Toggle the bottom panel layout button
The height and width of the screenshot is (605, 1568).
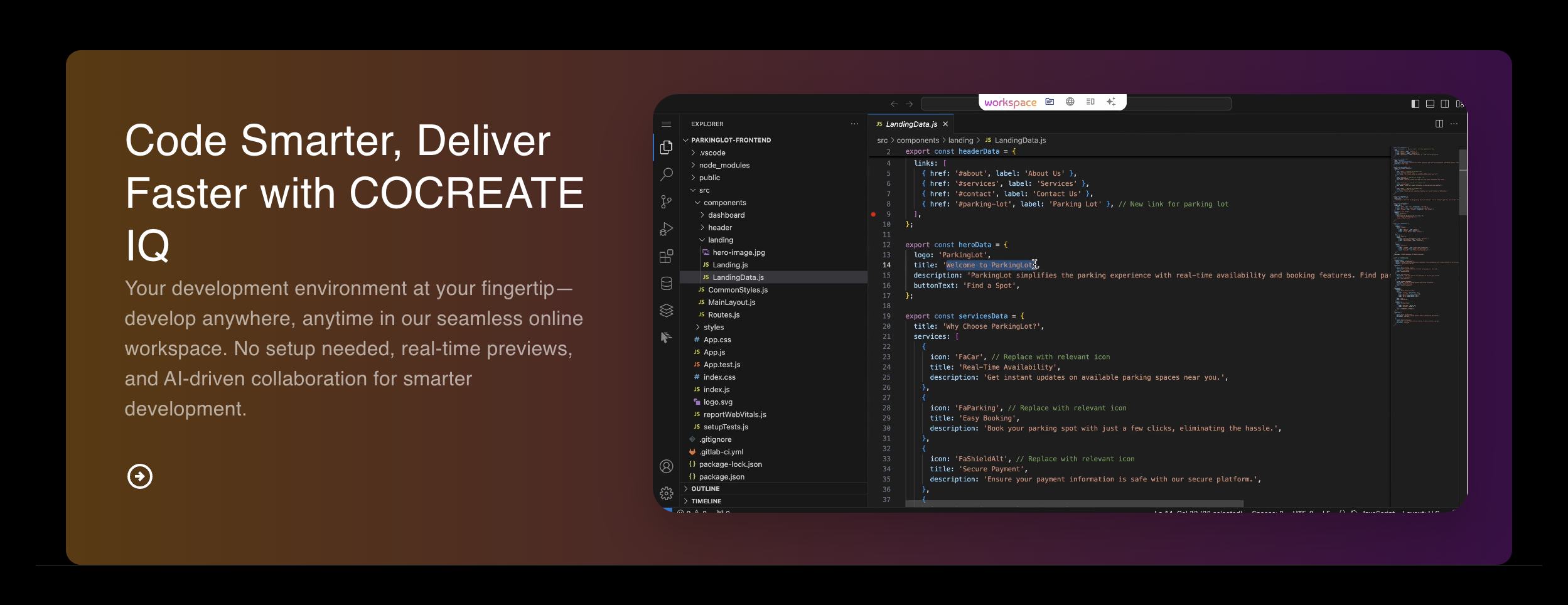point(1430,104)
